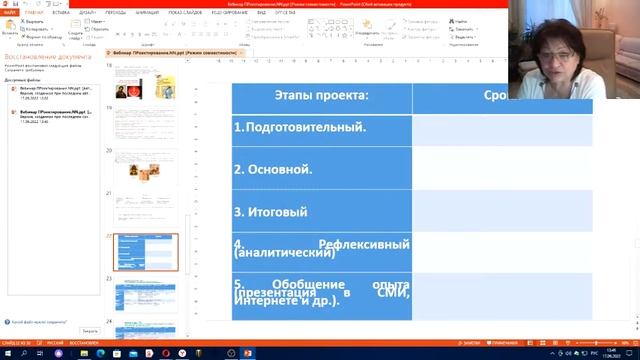Open the ПЕРЕХОДЫ ribbon tab
Screen dimensions: 640x360
pos(116,13)
